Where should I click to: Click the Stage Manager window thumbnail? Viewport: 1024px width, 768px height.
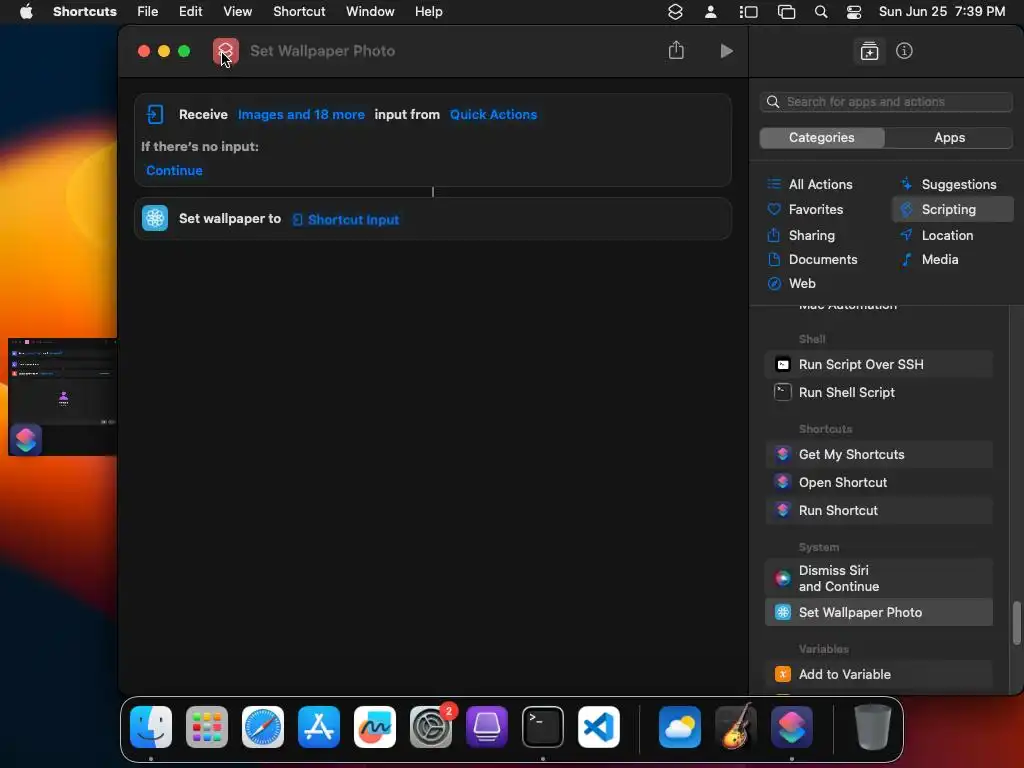pos(63,396)
